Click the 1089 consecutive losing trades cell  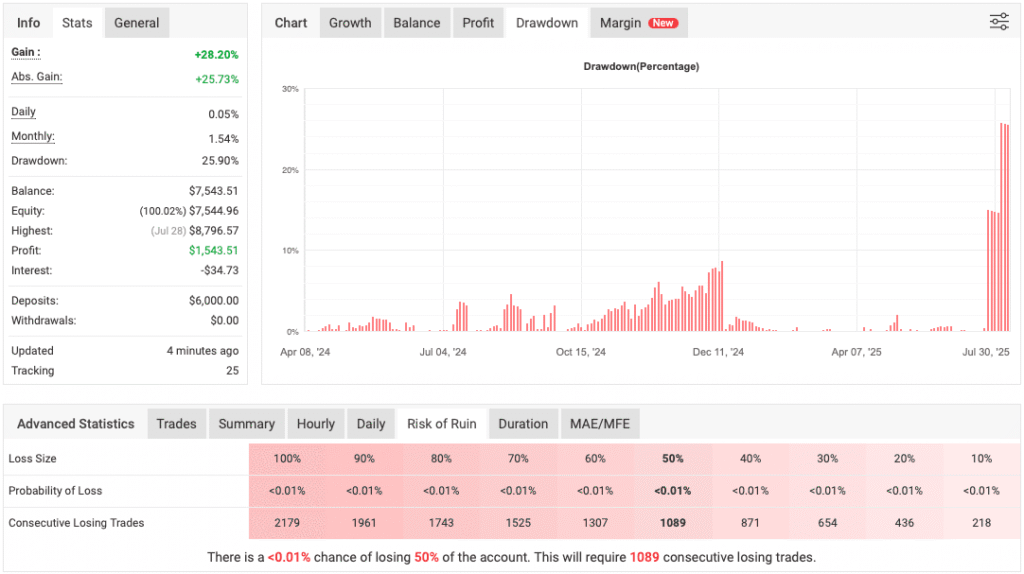(672, 523)
